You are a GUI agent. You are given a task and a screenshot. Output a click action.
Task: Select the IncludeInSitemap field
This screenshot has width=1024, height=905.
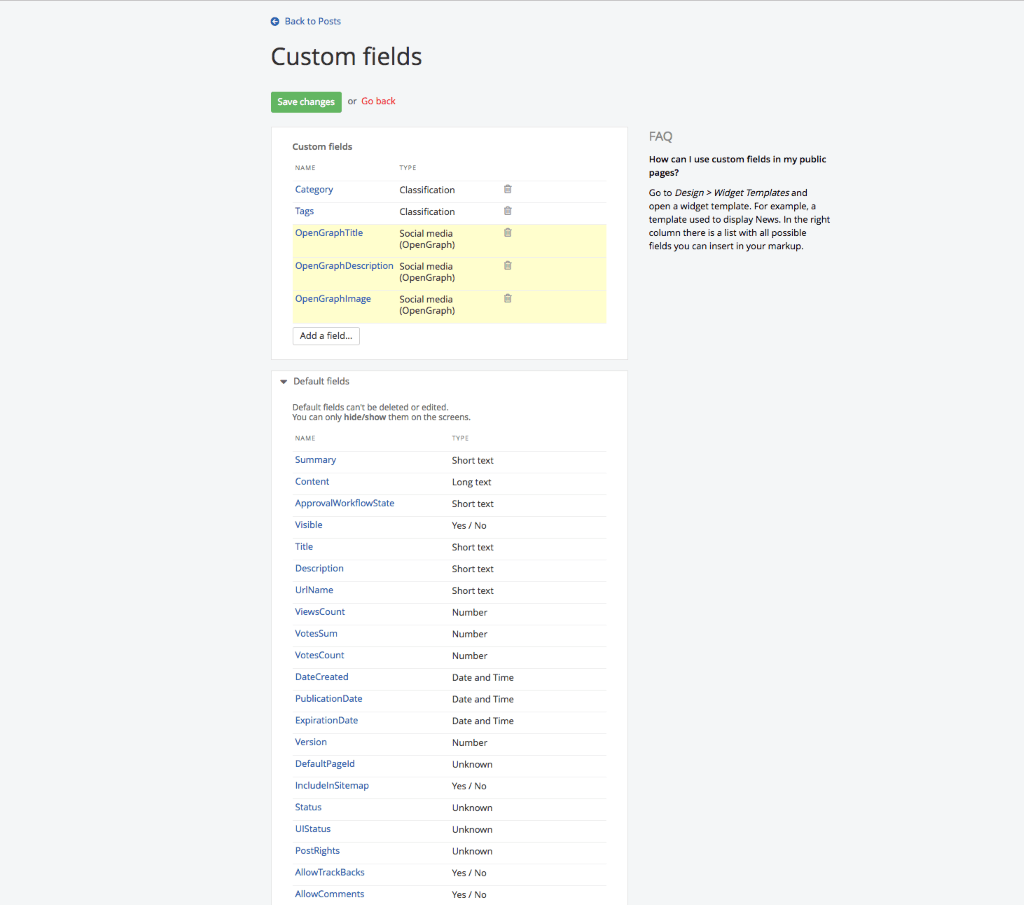(332, 786)
